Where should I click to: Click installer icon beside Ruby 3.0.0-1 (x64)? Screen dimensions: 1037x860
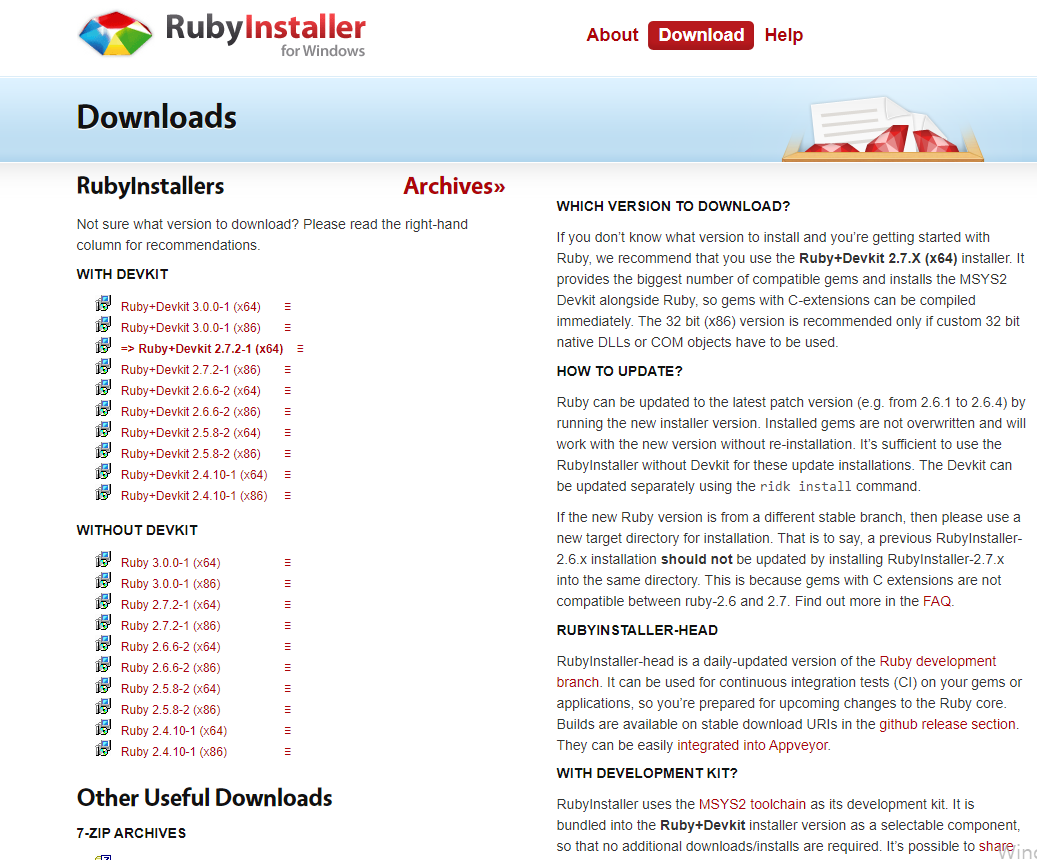[103, 560]
